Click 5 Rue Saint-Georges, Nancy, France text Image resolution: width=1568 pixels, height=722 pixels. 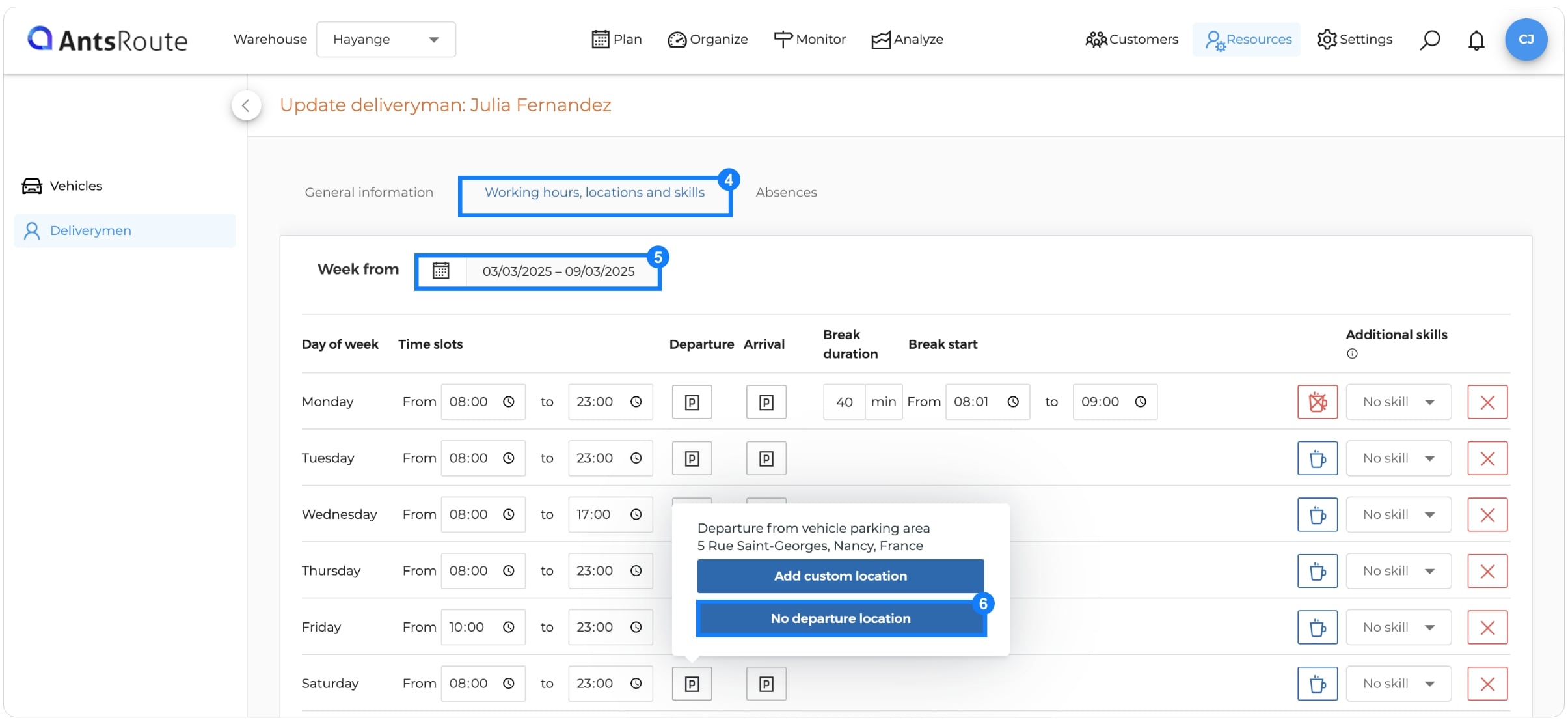(x=810, y=546)
